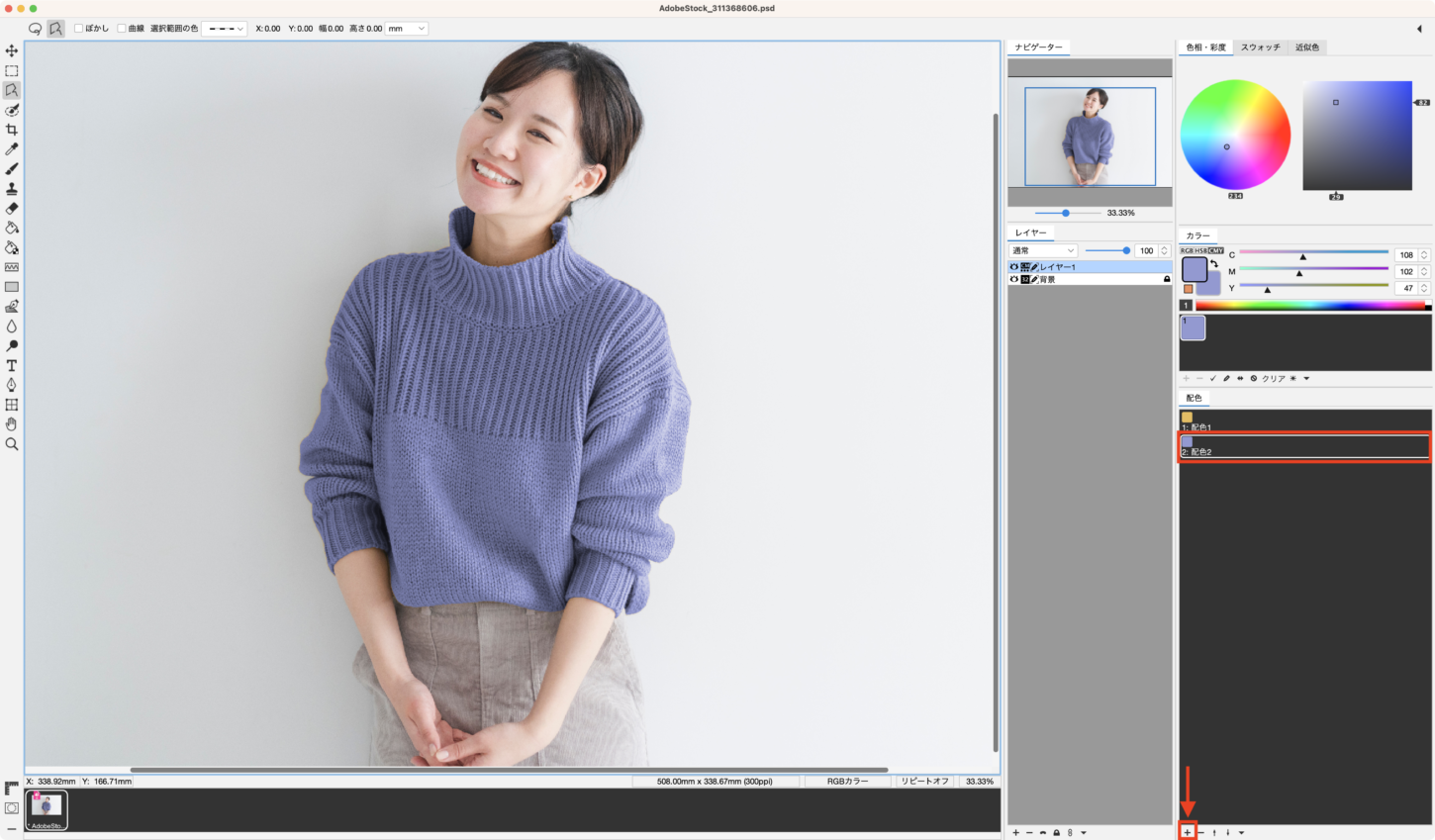The image size is (1435, 840).
Task: Swap foreground and background colors
Action: 1214,264
